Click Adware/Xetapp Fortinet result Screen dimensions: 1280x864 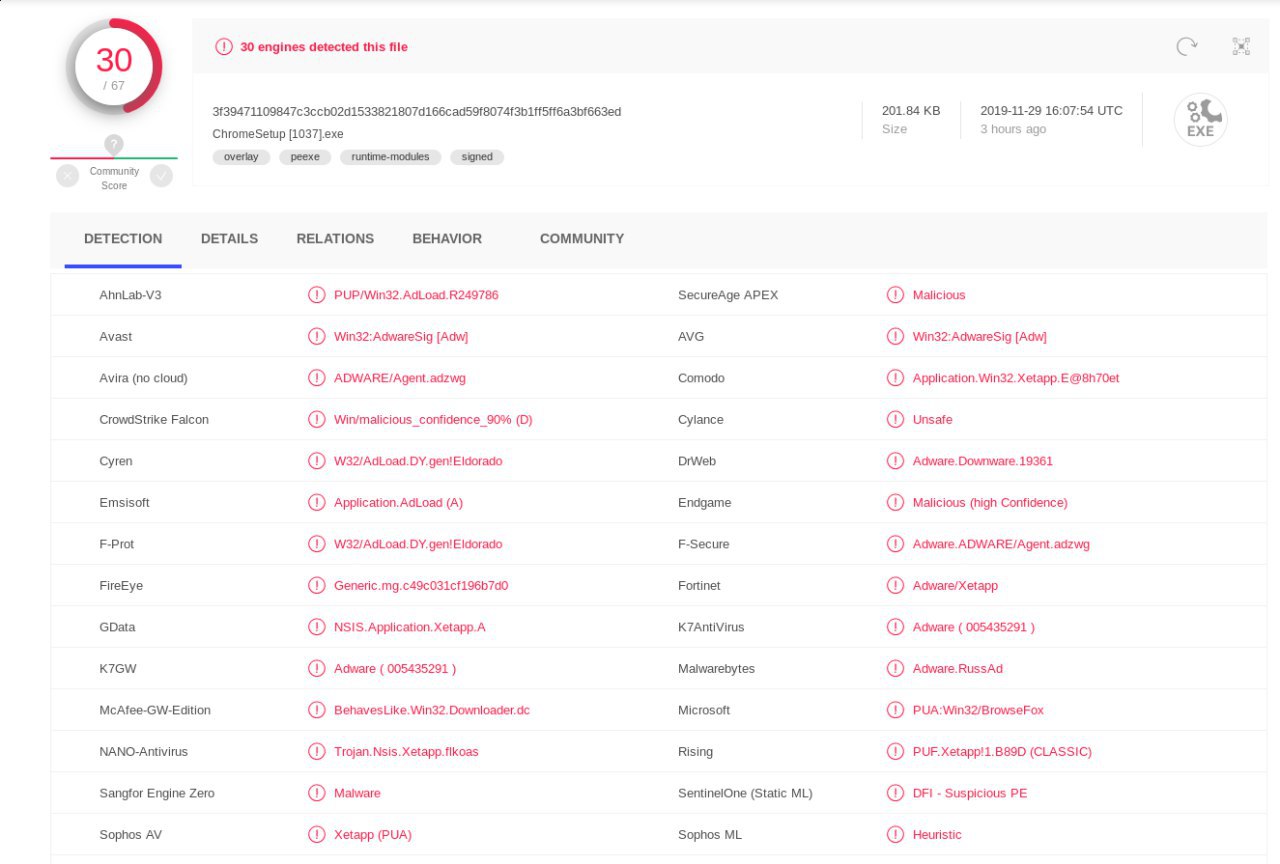[x=955, y=586]
